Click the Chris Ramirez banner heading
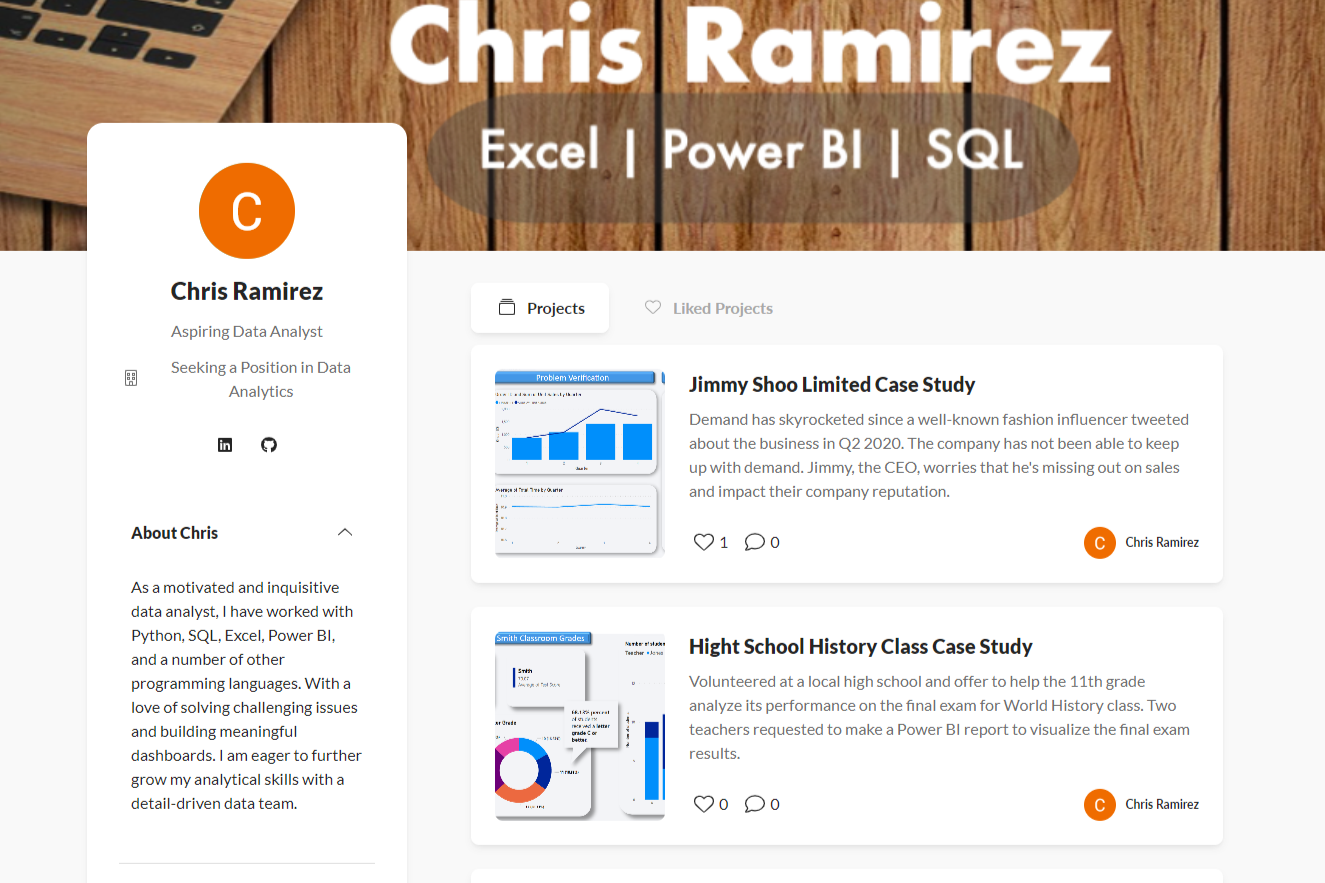1325x883 pixels. [x=750, y=44]
